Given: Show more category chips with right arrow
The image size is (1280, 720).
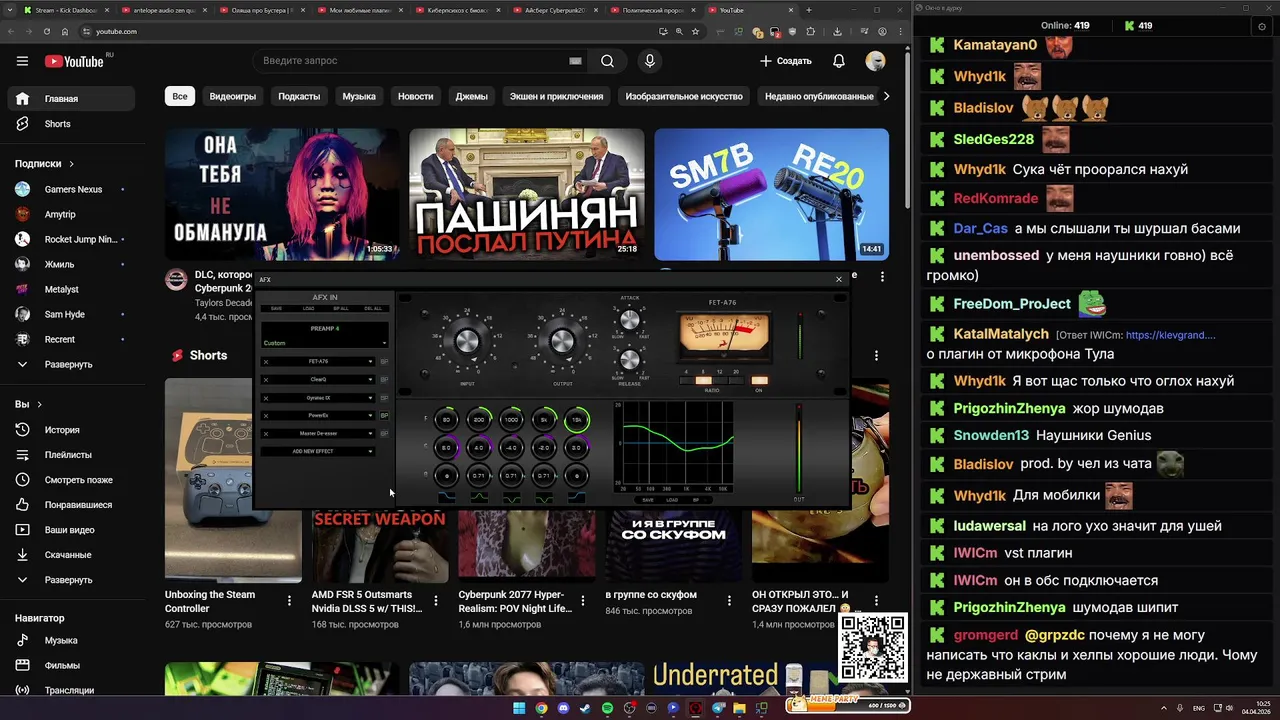Looking at the screenshot, I should 885,96.
